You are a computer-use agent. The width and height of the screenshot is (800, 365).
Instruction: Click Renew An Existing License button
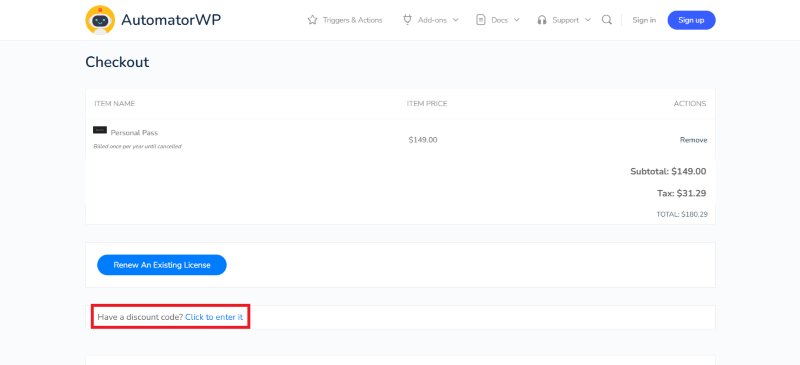coord(162,265)
